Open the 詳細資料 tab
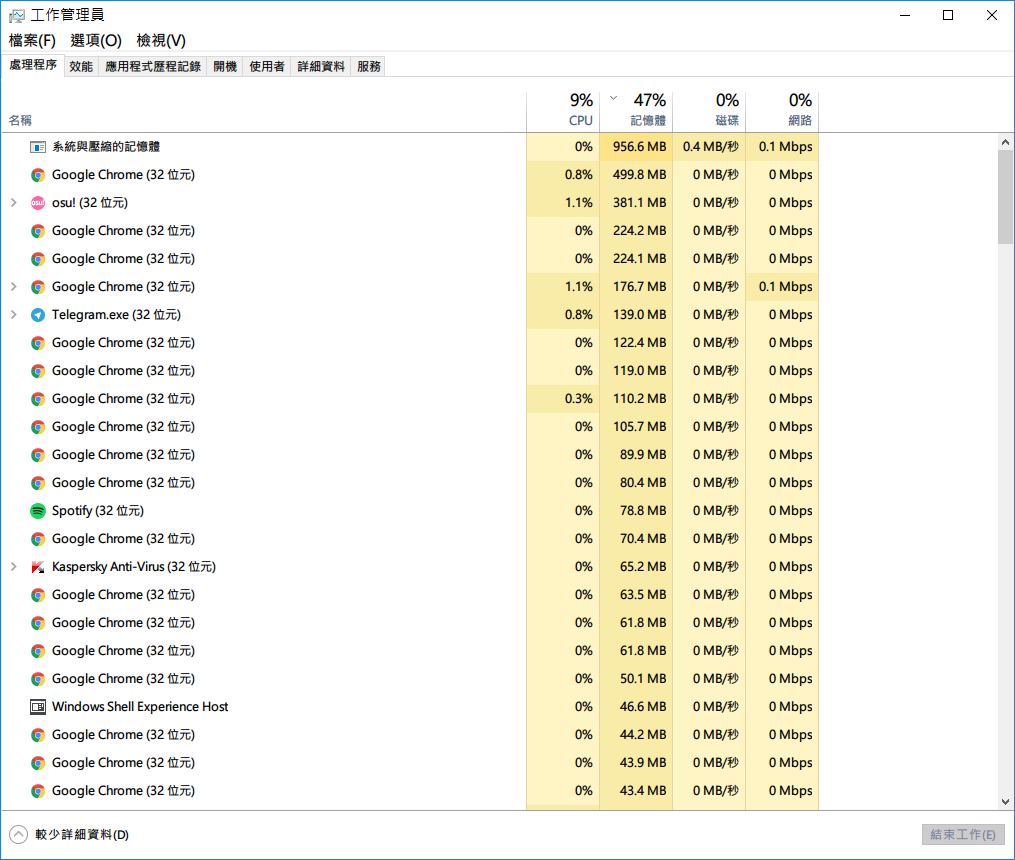This screenshot has width=1015, height=860. click(x=321, y=67)
